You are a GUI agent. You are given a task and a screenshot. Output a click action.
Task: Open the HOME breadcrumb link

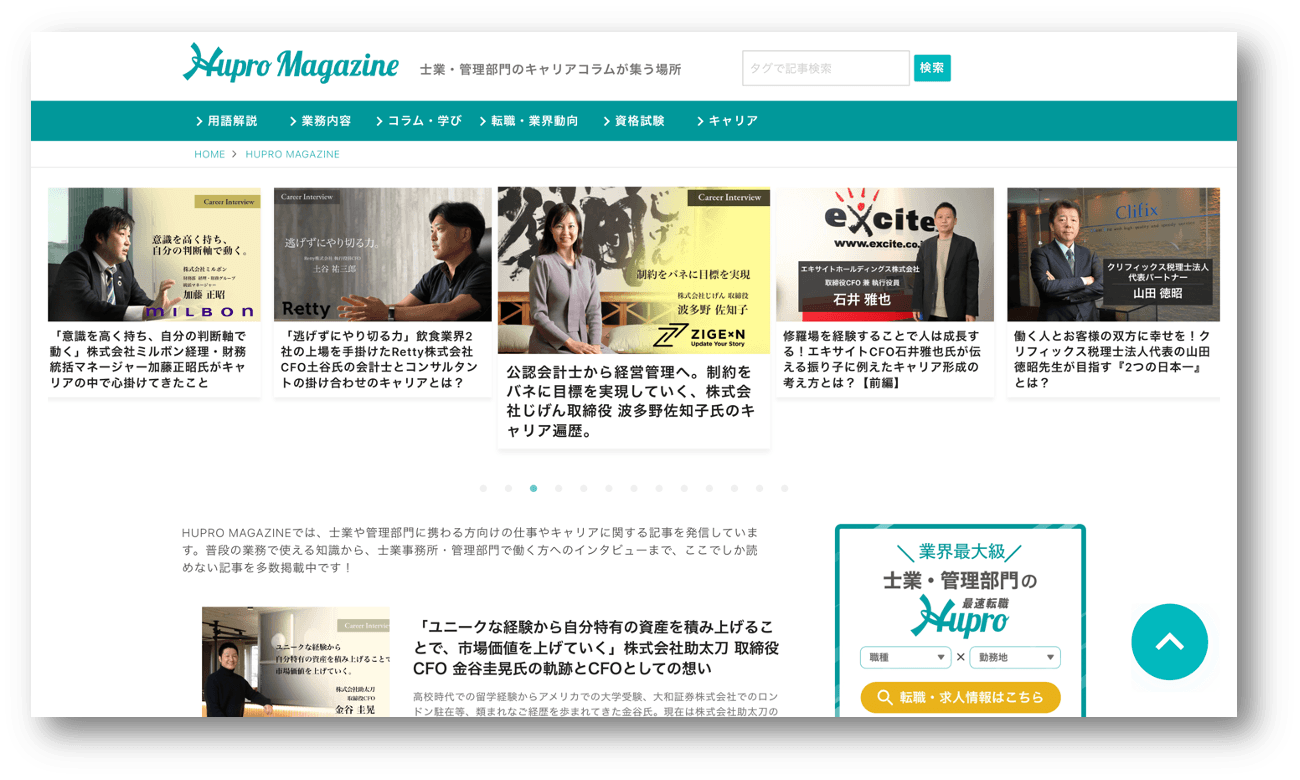coord(210,154)
